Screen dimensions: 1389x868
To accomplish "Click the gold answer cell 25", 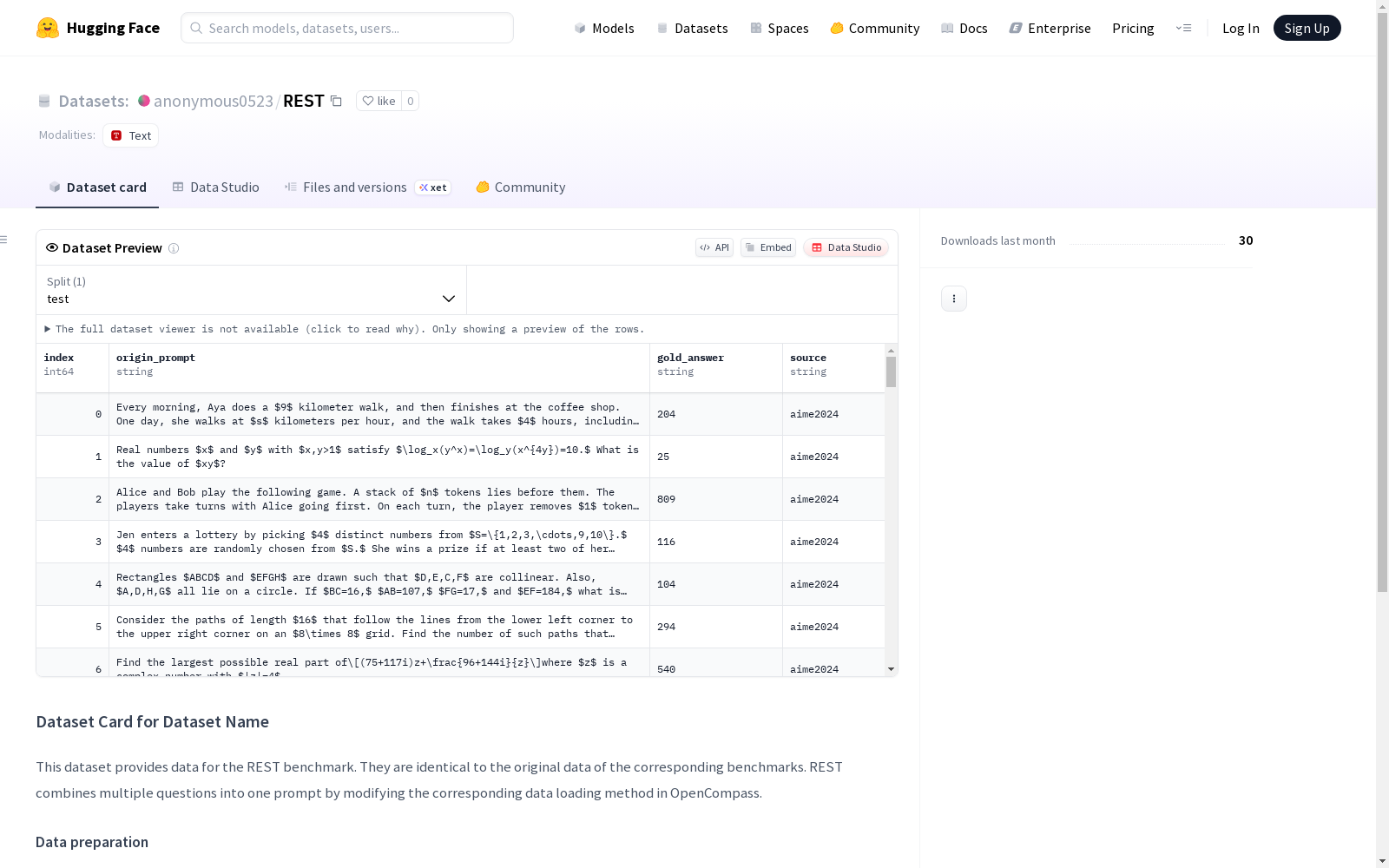I will click(x=716, y=457).
